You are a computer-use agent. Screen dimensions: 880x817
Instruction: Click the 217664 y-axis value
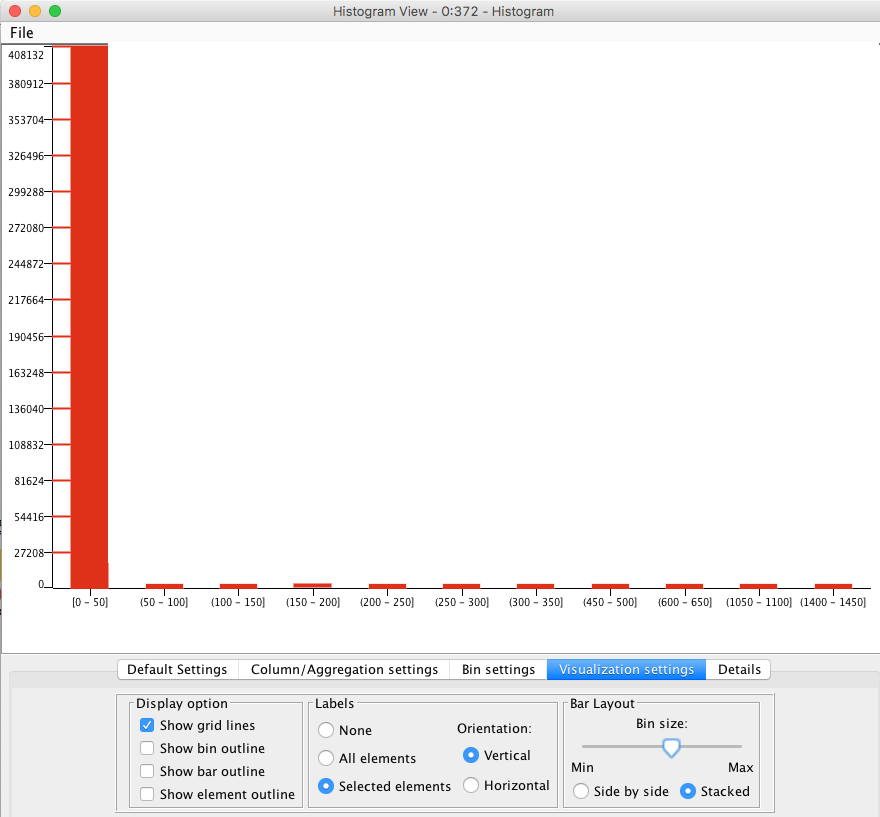click(26, 300)
